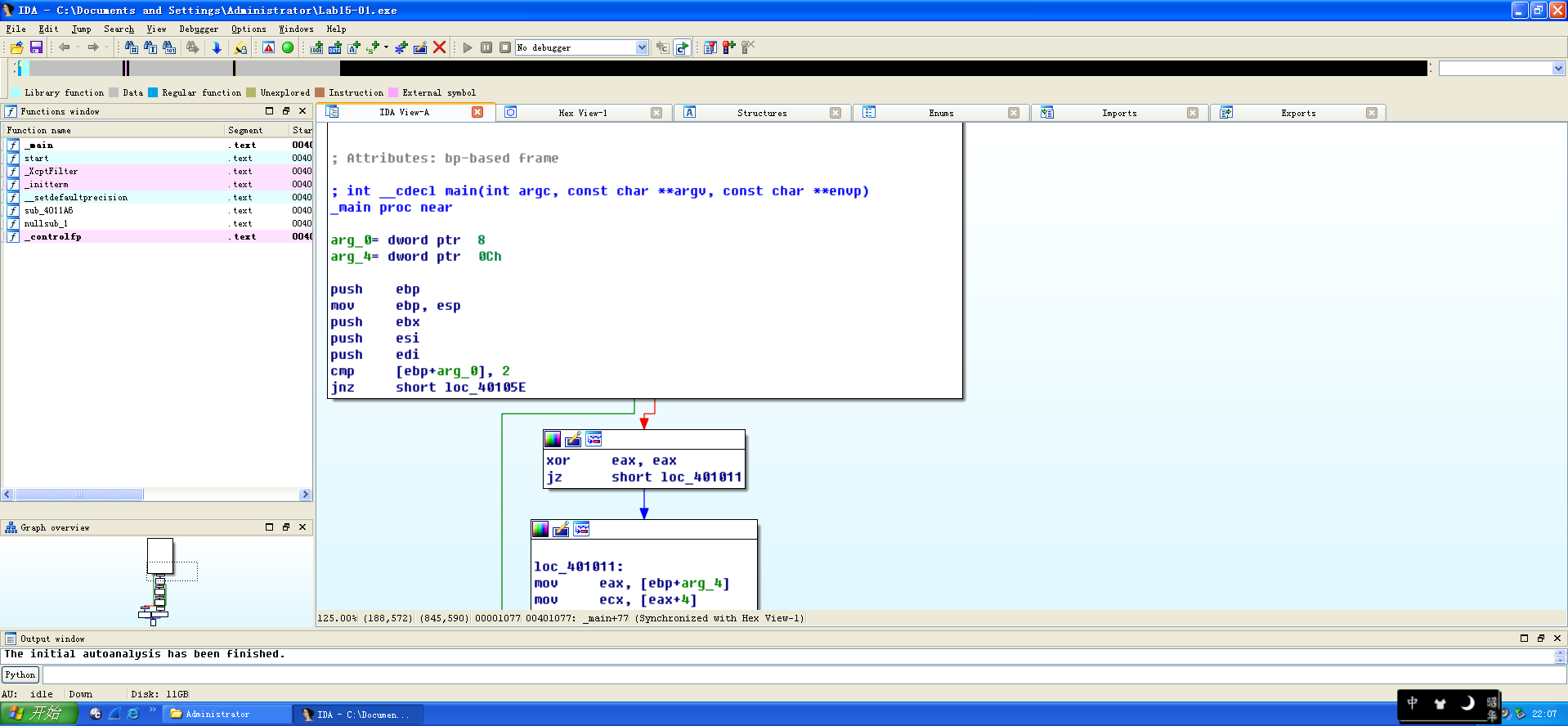Click the Python button in output window

click(20, 674)
